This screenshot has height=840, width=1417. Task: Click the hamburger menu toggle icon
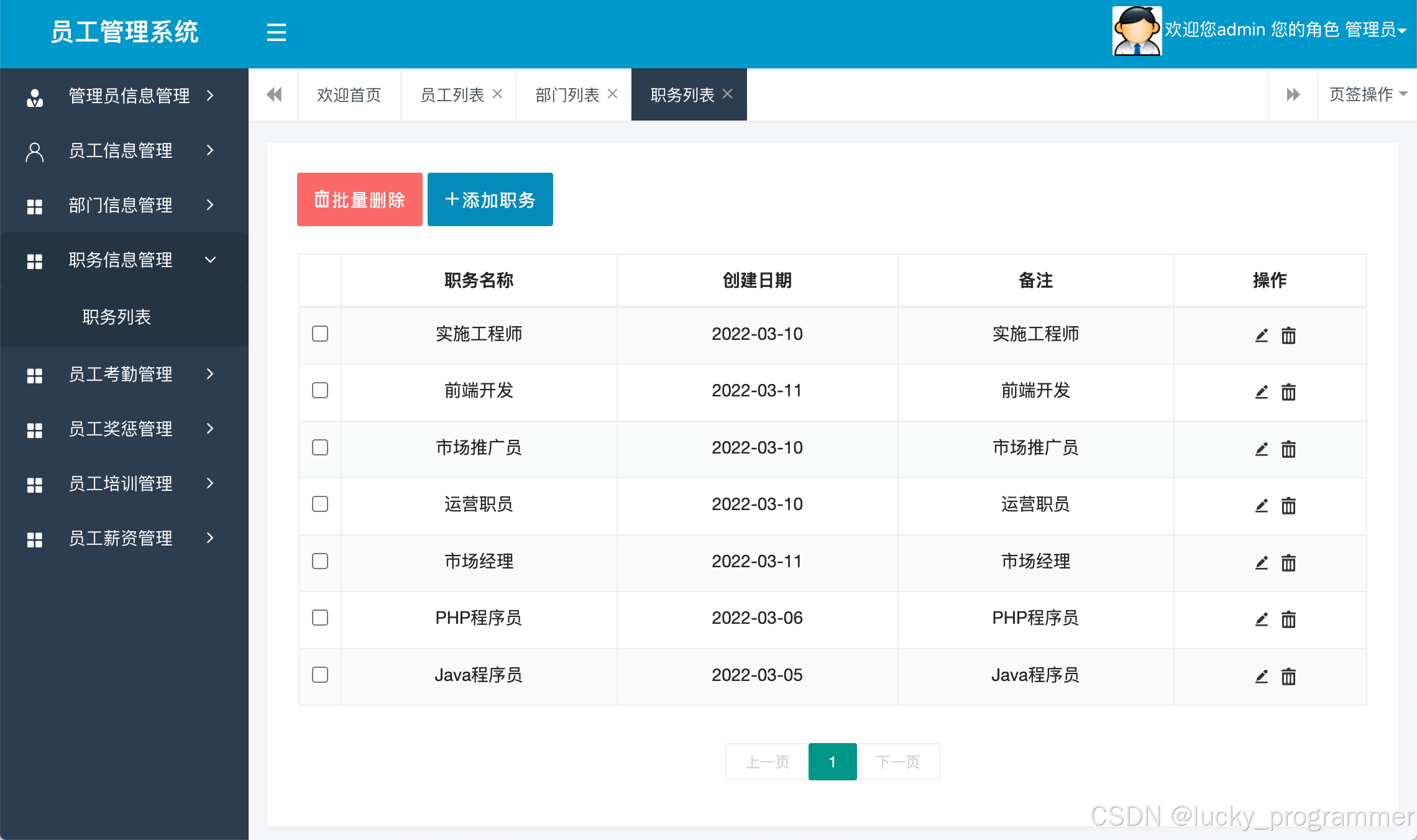[x=276, y=32]
